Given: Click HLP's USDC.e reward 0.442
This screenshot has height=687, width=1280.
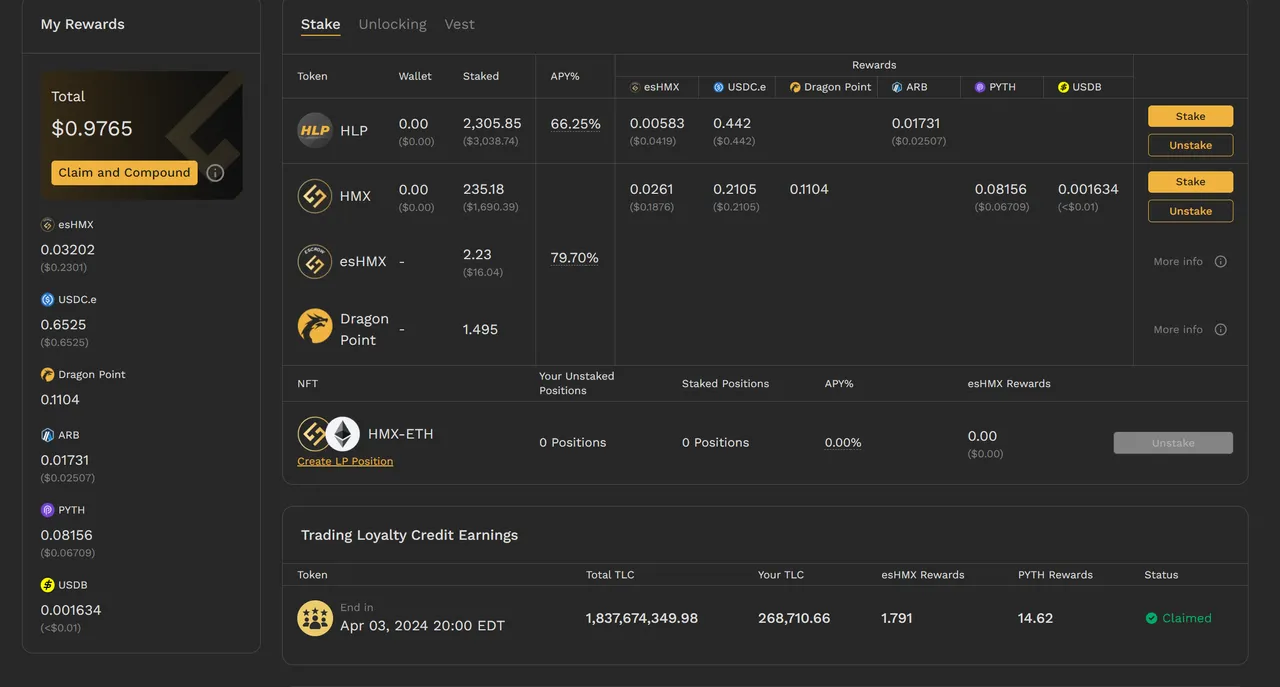Looking at the screenshot, I should (732, 124).
